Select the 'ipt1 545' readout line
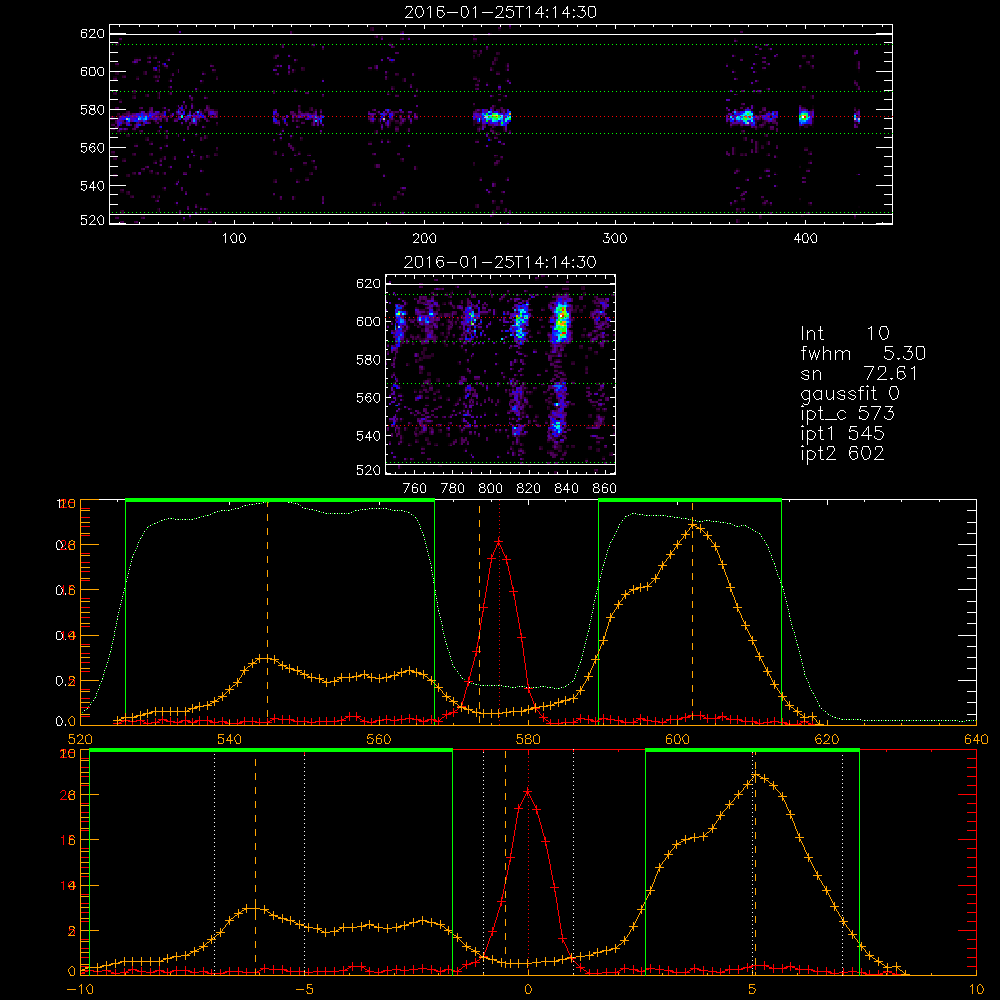Screen dimensions: 1000x1000 point(842,434)
